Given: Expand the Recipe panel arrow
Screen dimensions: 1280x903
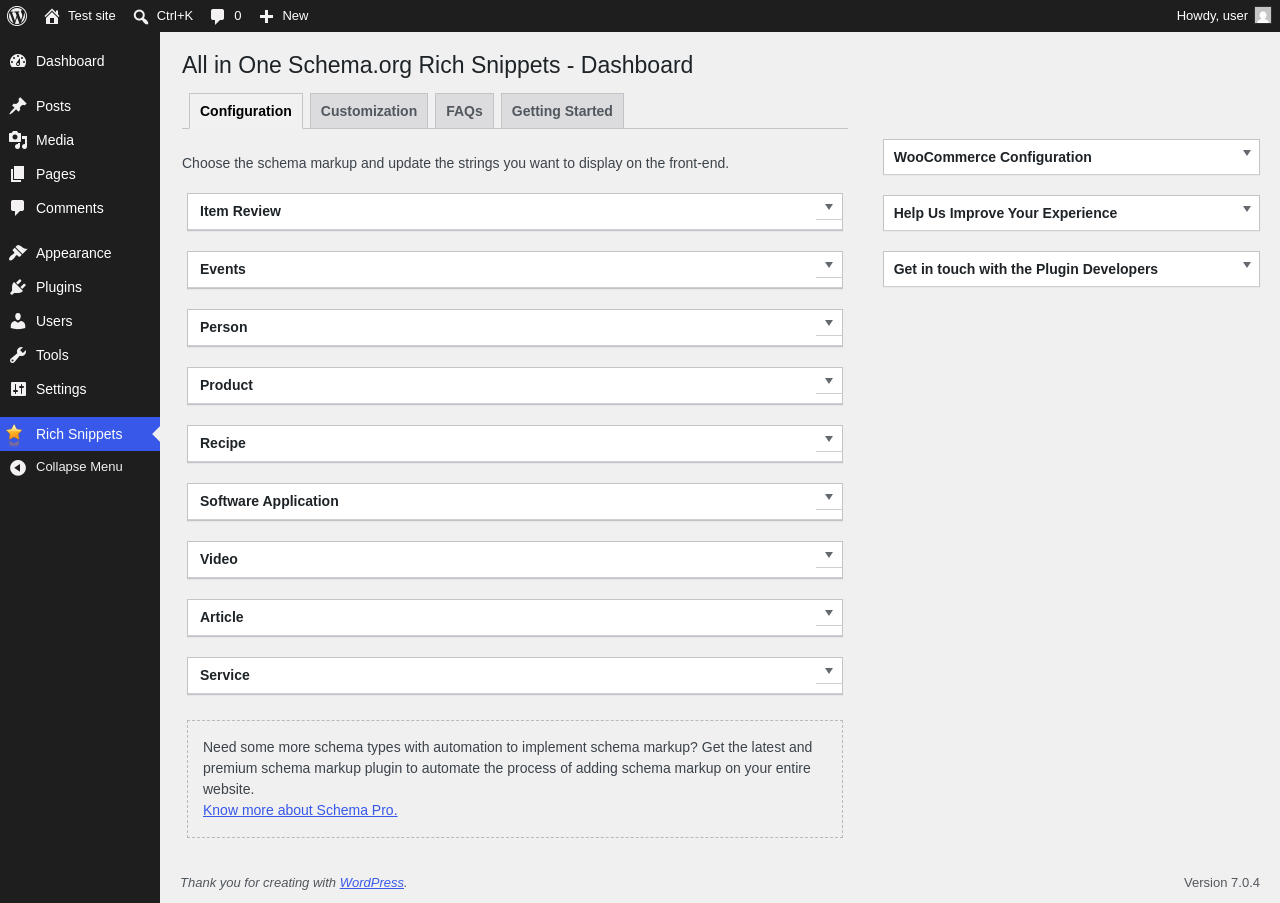Looking at the screenshot, I should click(829, 439).
